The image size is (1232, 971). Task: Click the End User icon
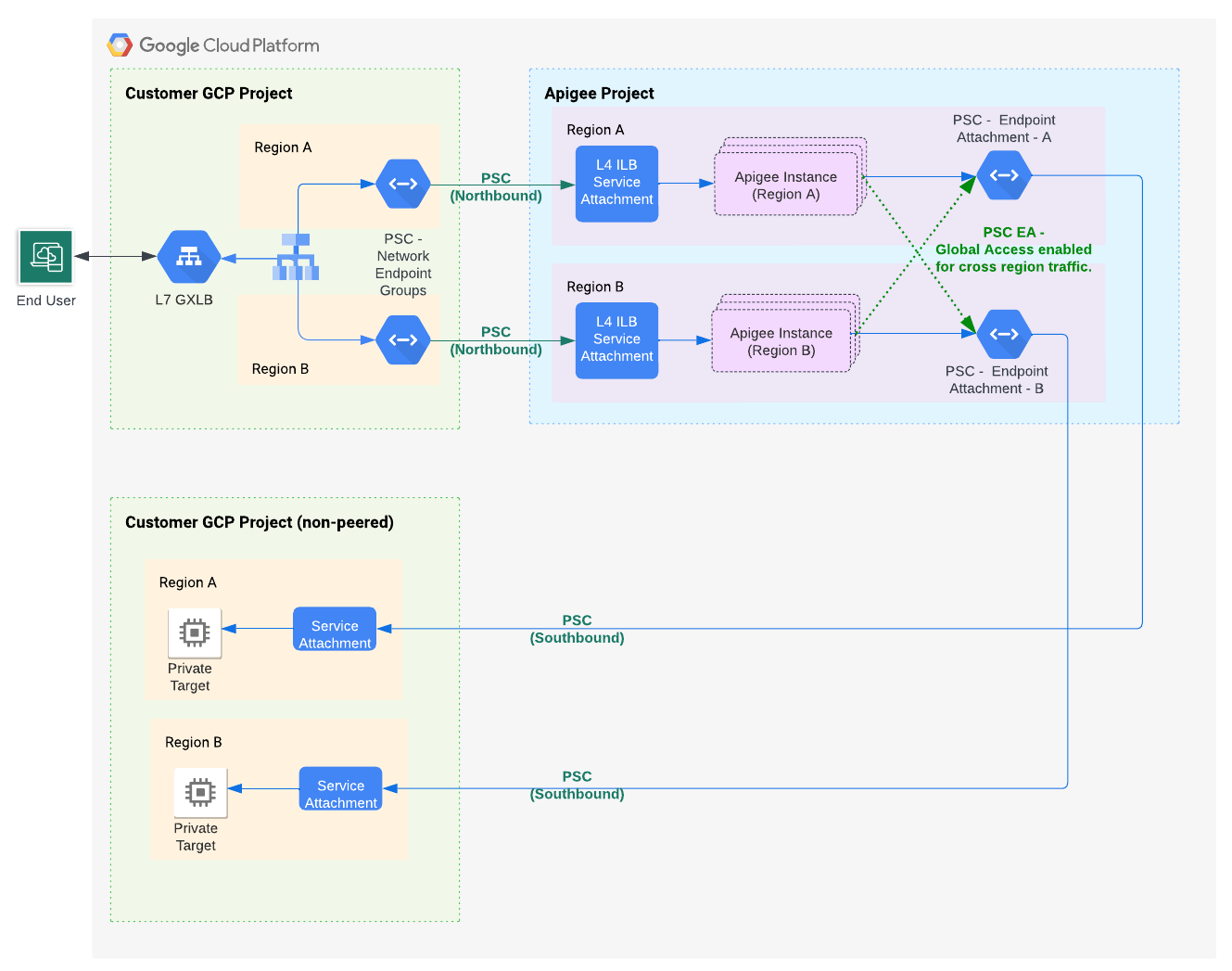46,257
